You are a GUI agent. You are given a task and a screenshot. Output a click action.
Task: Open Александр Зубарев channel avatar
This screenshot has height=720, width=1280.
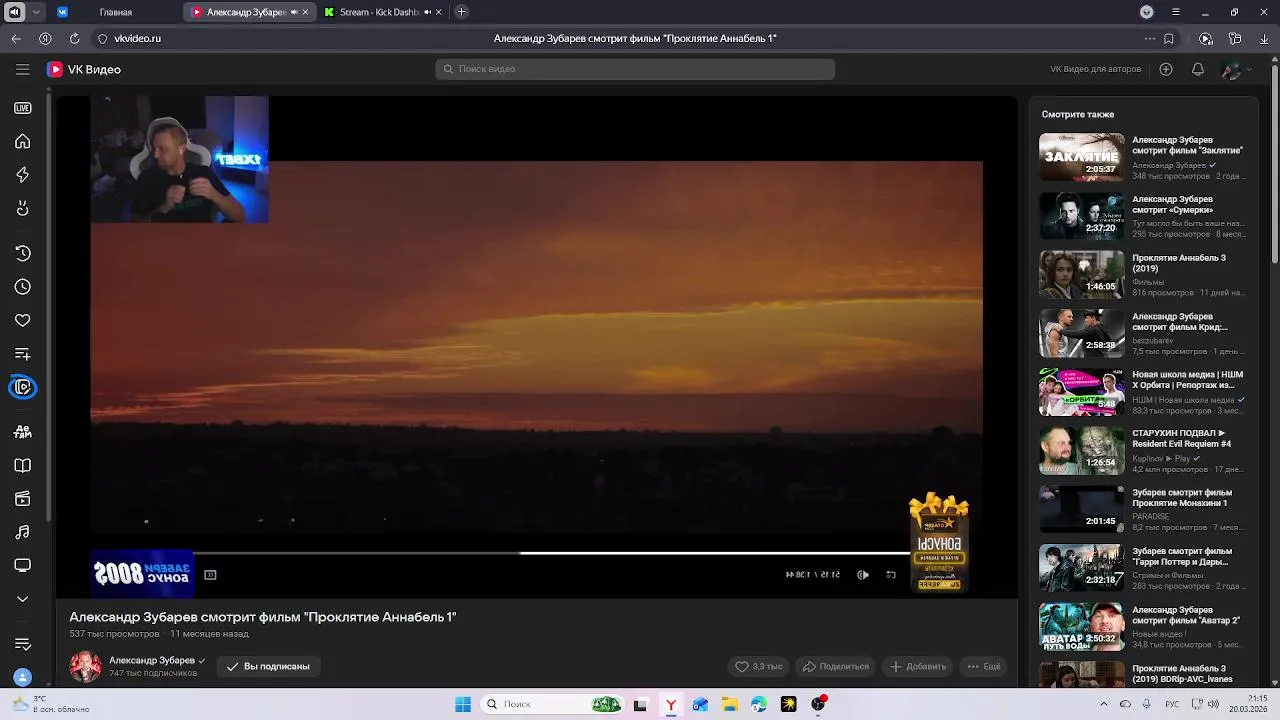pyautogui.click(x=85, y=667)
